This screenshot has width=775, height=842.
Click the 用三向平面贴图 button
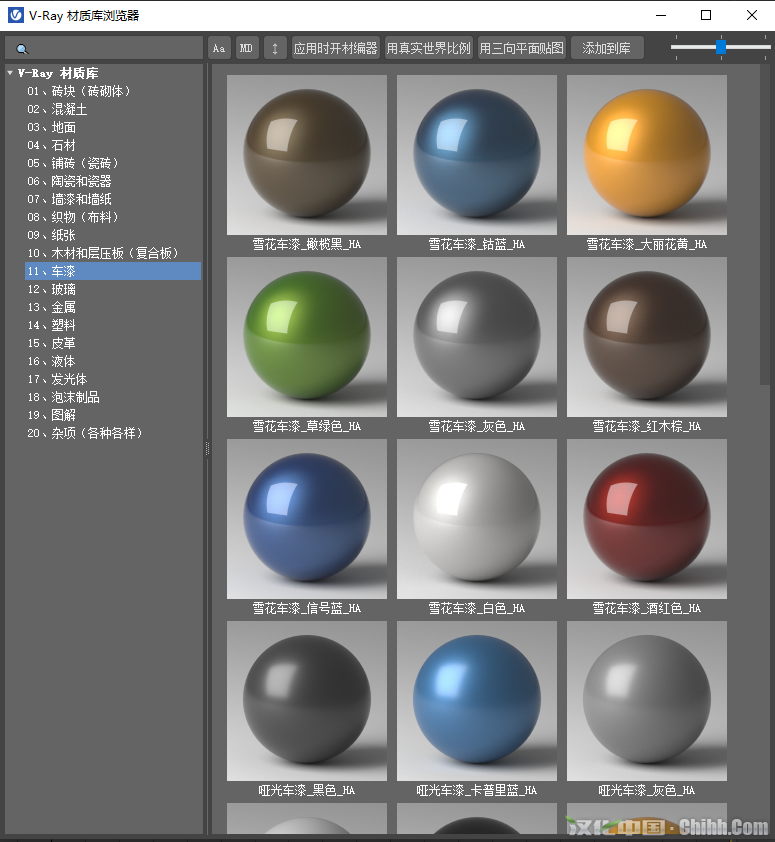click(521, 48)
